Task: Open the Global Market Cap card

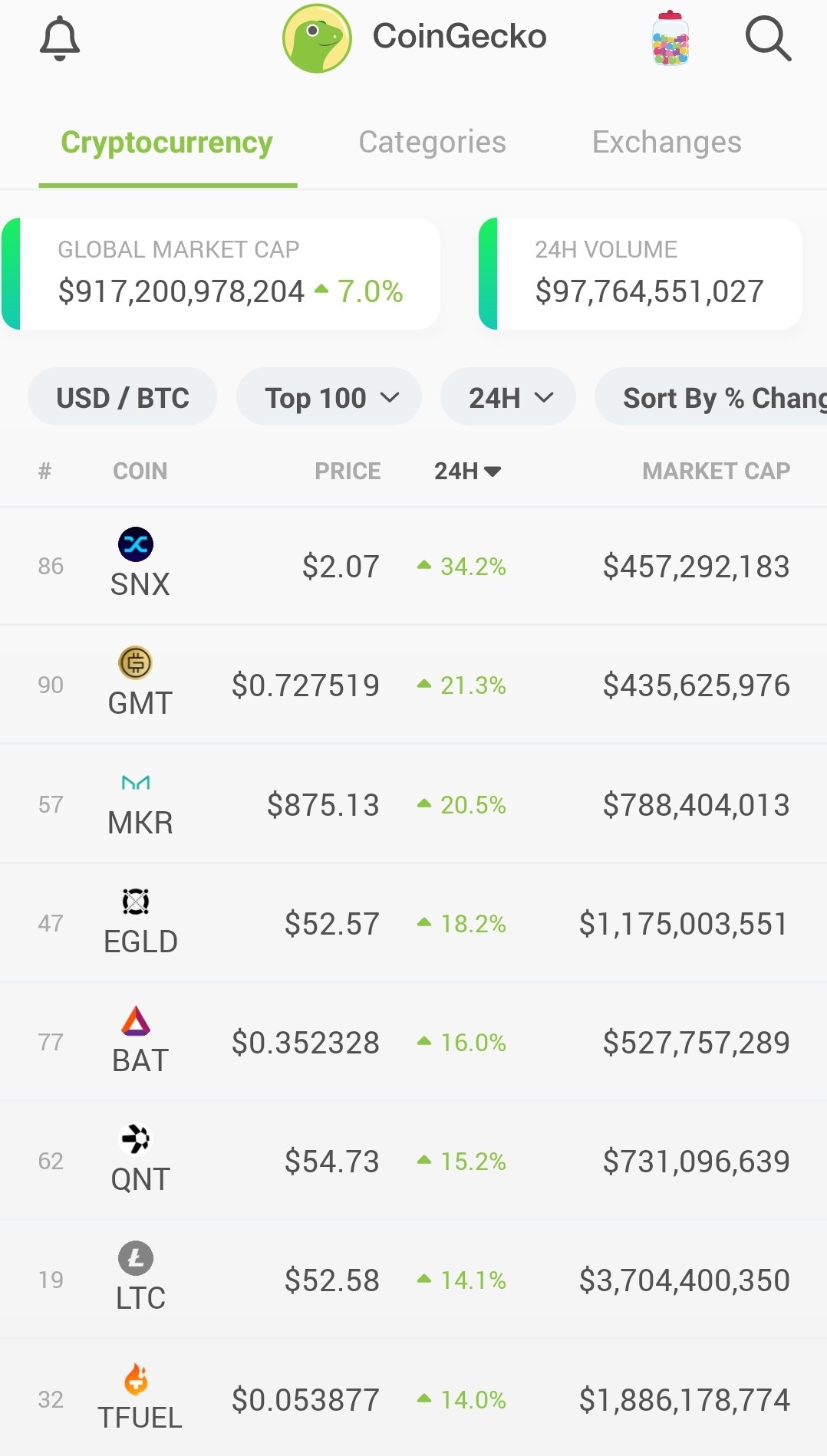Action: click(x=221, y=274)
